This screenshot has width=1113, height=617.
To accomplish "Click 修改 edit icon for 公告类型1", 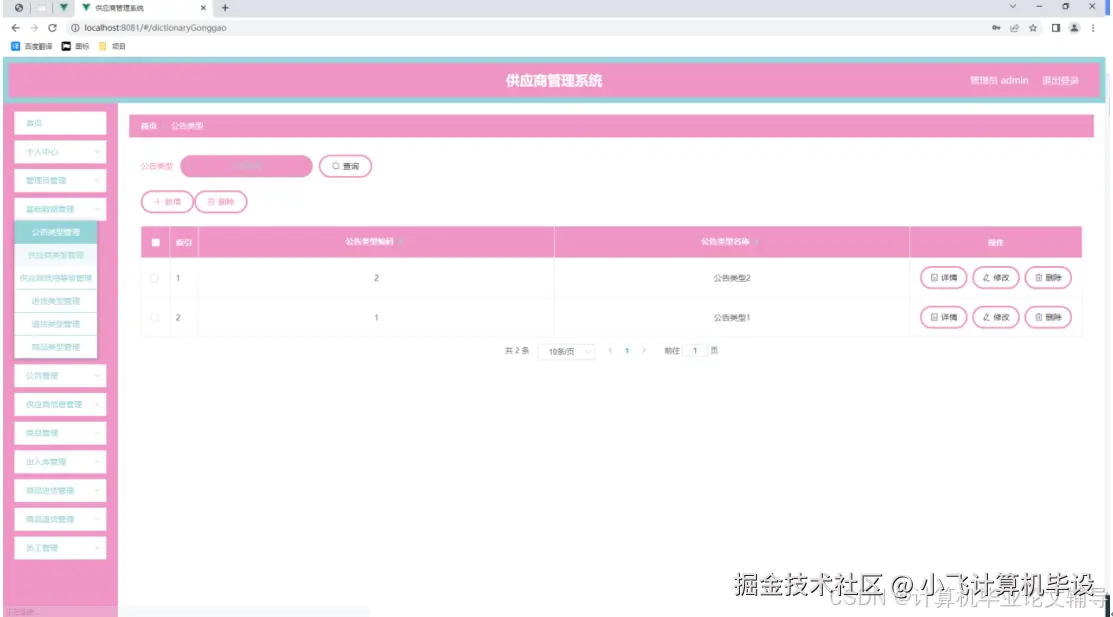I will (995, 317).
